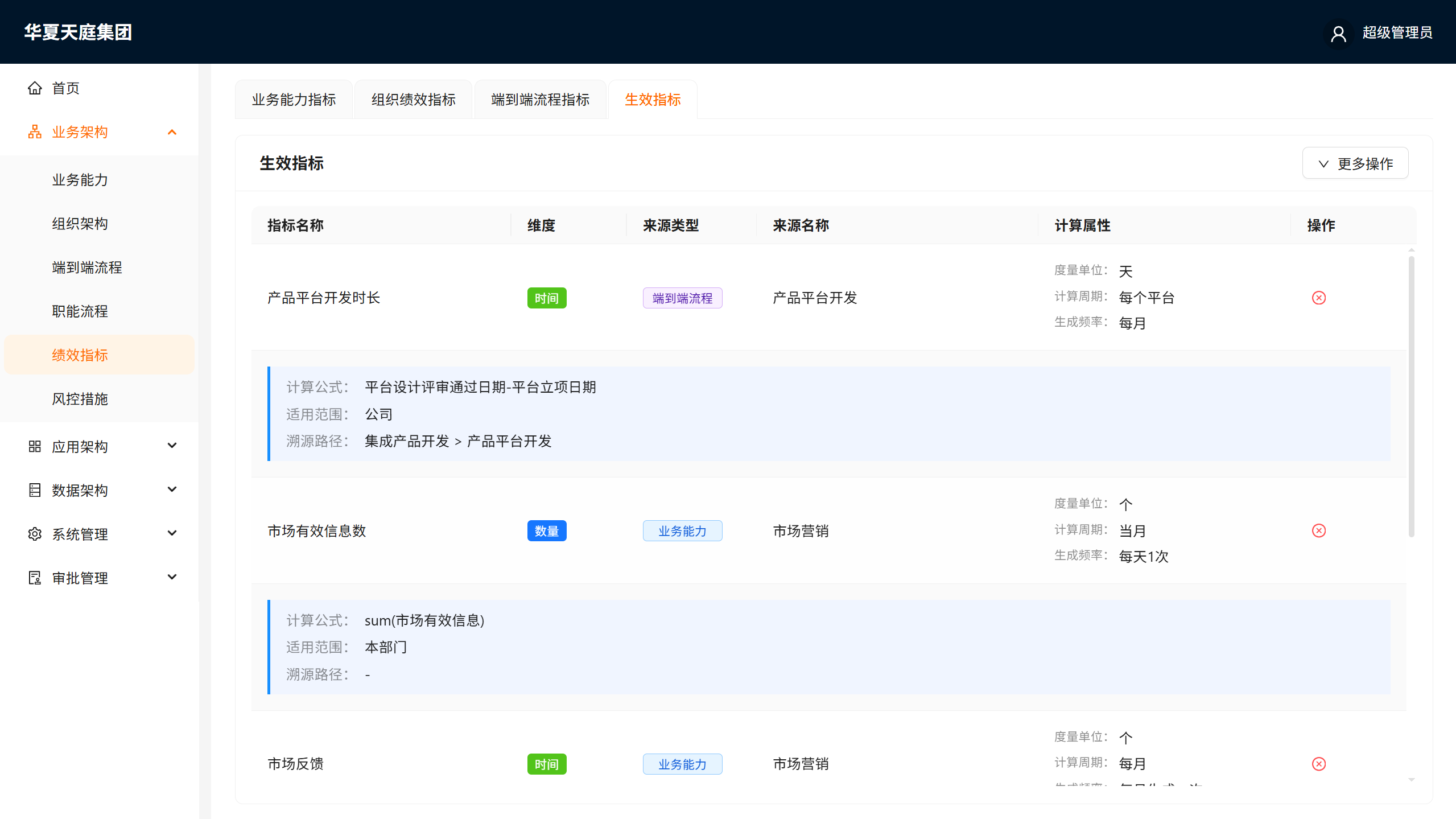Click the 数量 tag for 市场有效信息数
Viewport: 1456px width, 819px height.
click(x=546, y=531)
